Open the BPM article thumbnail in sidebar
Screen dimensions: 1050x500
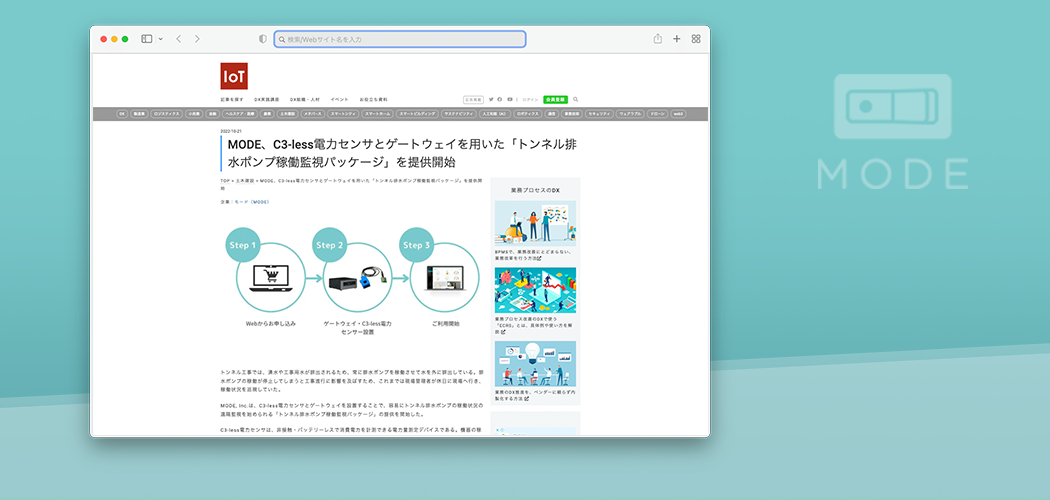[x=535, y=224]
